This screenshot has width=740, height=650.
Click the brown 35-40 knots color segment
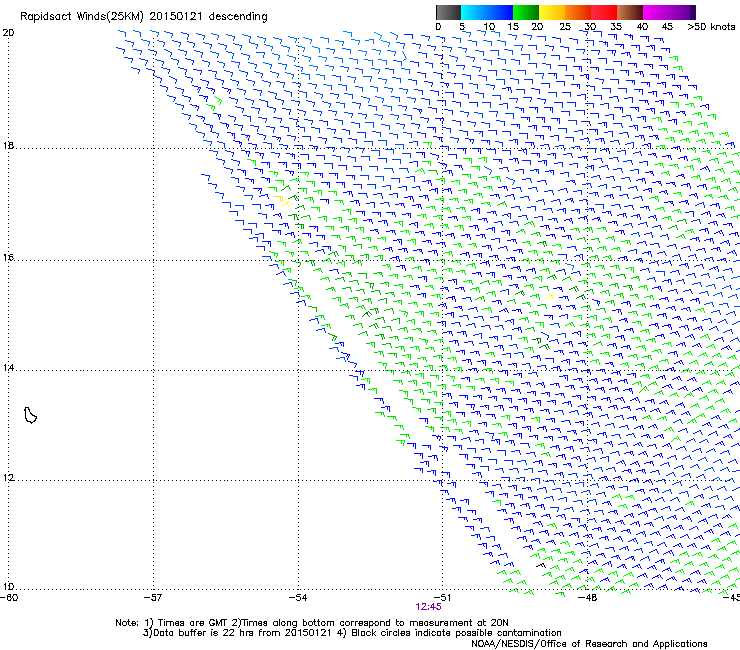pyautogui.click(x=630, y=12)
